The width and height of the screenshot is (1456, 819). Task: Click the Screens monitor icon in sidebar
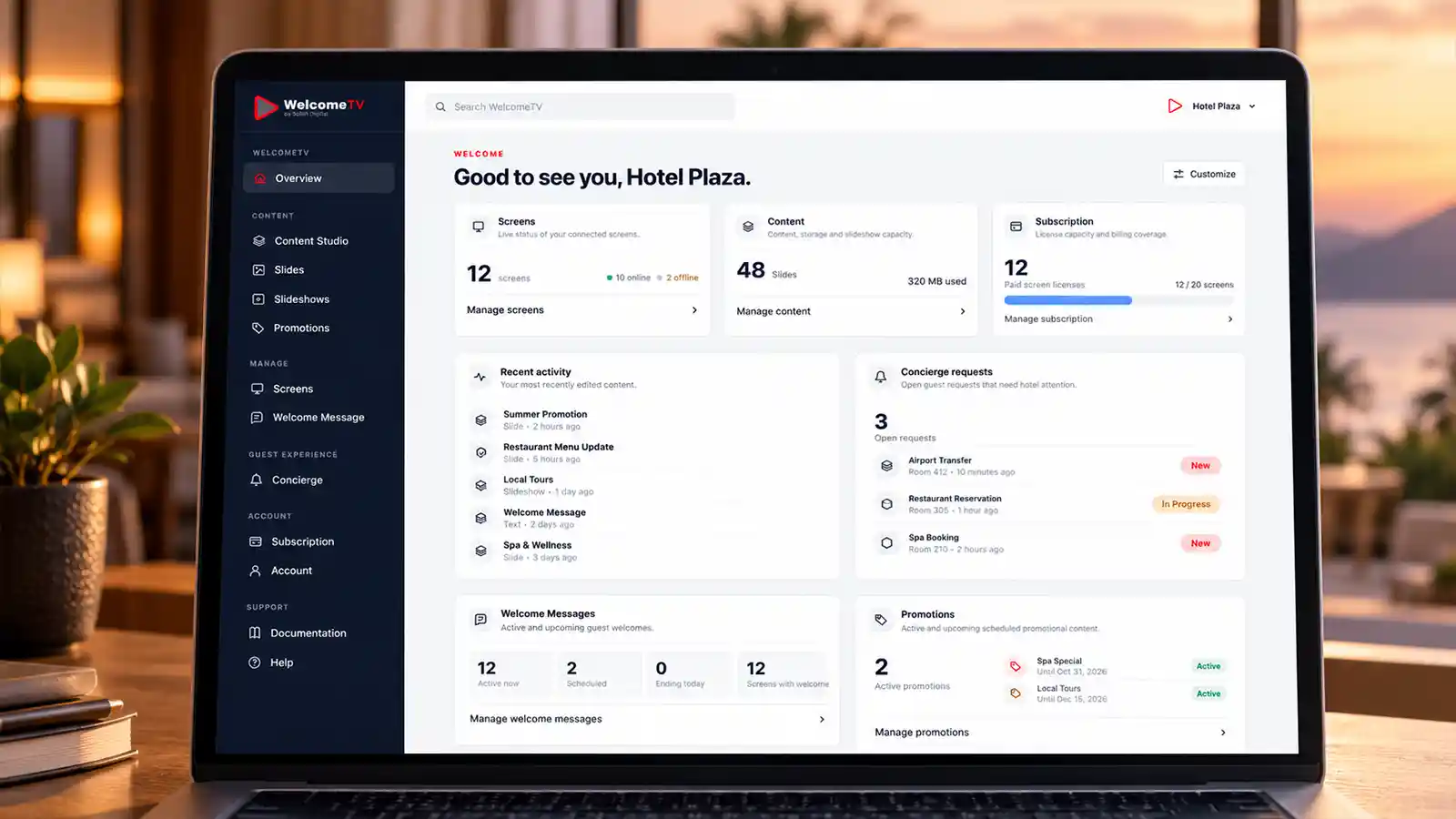click(x=258, y=389)
